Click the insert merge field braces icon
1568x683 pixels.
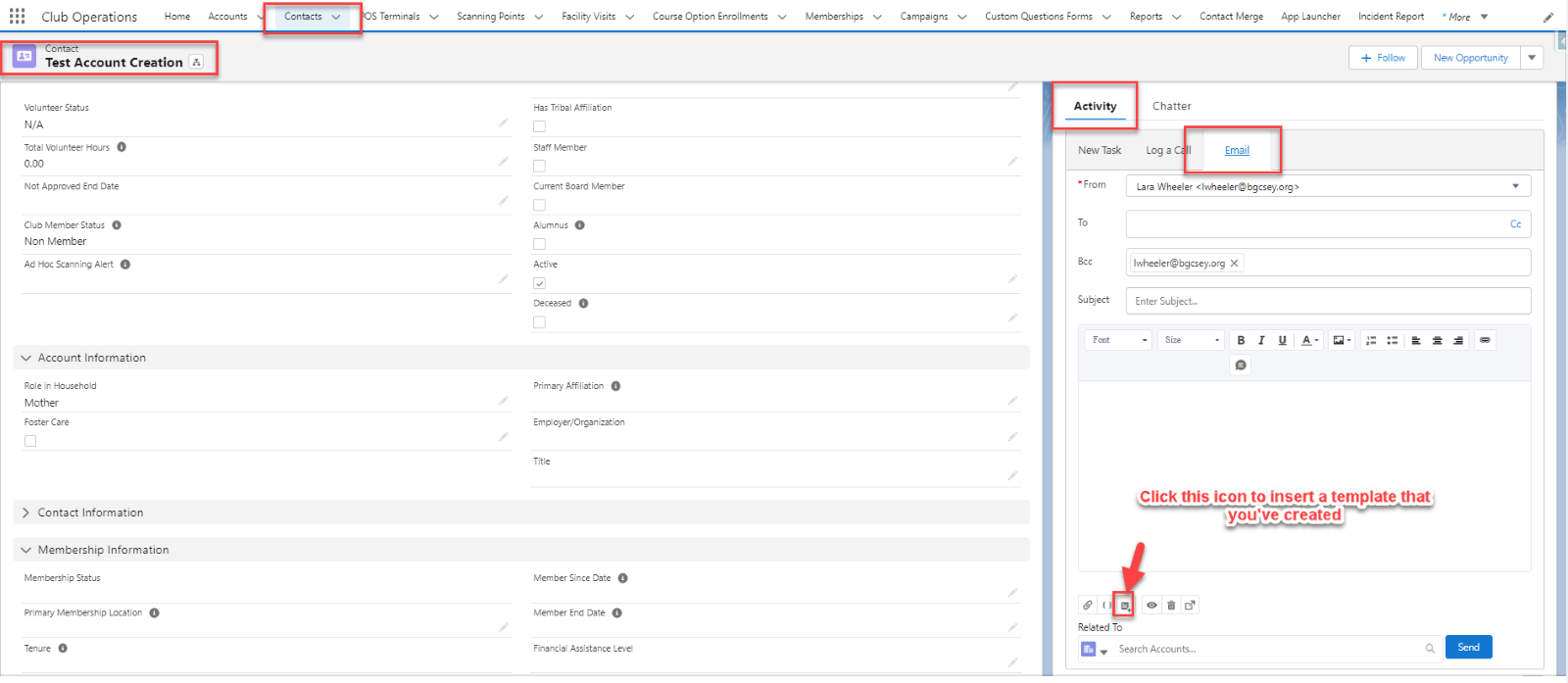point(1106,606)
